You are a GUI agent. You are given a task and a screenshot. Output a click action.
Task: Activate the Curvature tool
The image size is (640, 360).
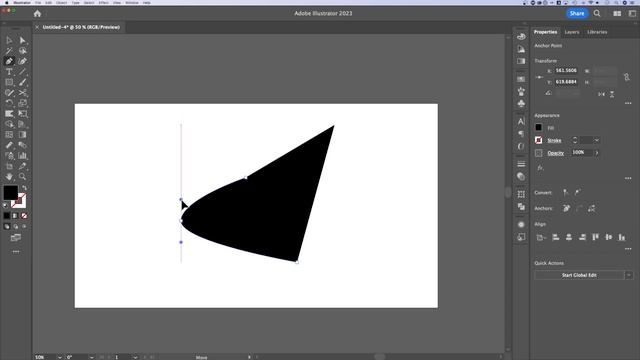pos(22,61)
